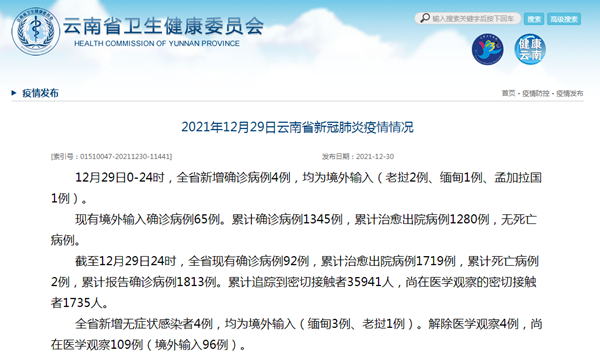Click the text 累计治愈出院病例1280例
This screenshot has height=361, width=600.
[422, 219]
